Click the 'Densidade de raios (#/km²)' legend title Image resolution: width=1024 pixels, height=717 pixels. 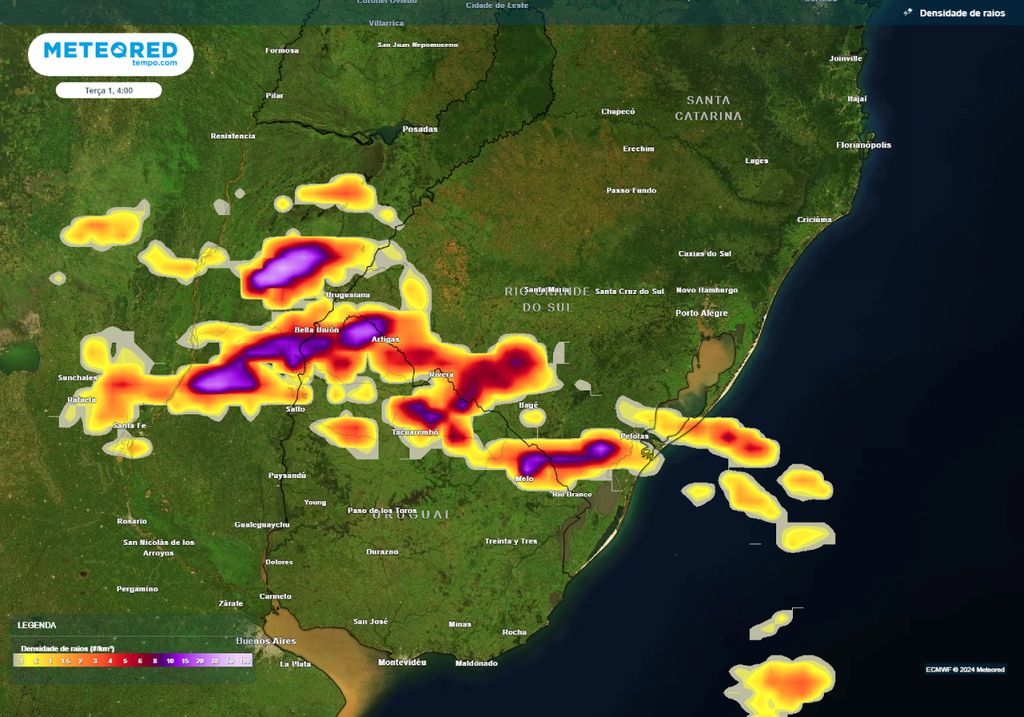67,648
